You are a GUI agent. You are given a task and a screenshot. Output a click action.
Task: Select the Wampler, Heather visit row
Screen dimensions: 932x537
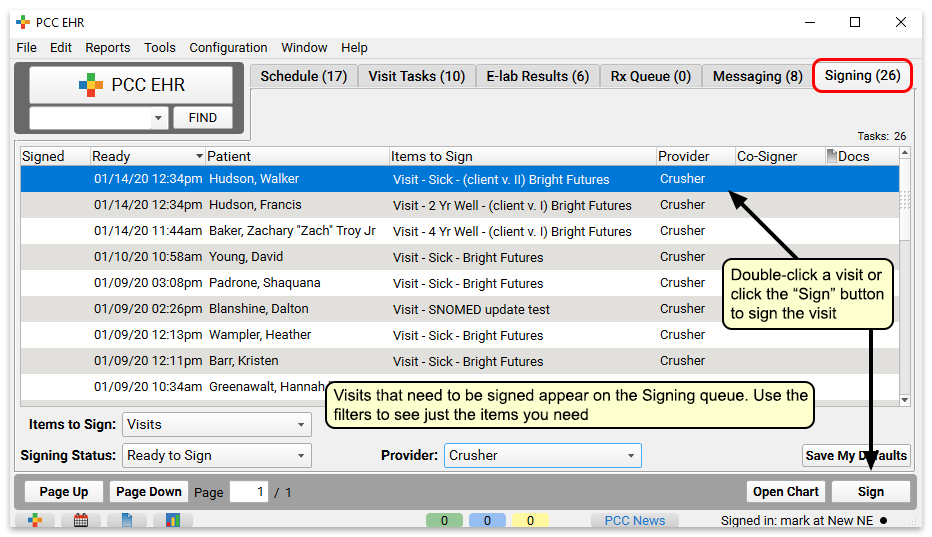click(459, 335)
